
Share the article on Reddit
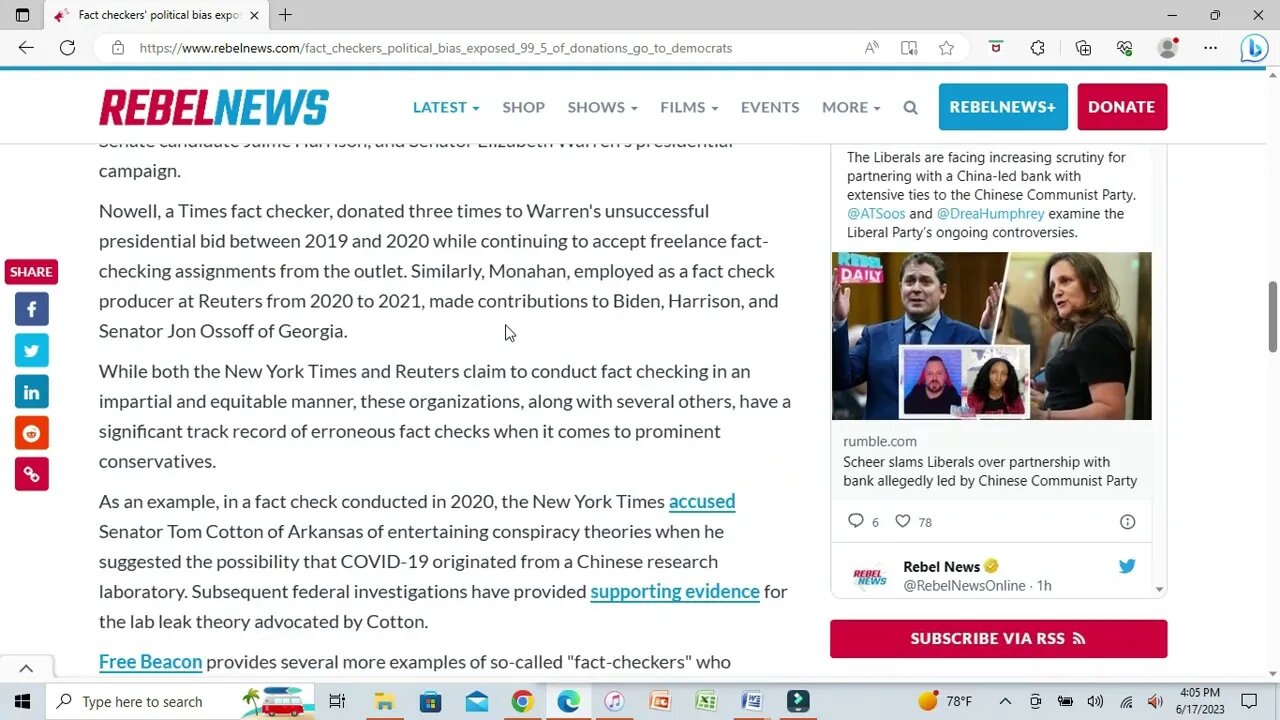(31, 433)
